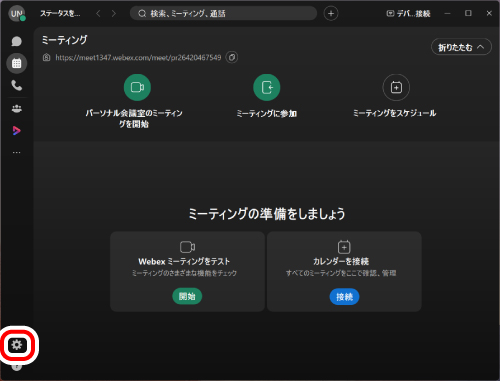The height and width of the screenshot is (381, 500).
Task: Click the camera icon in Webex test card
Action: click(187, 247)
